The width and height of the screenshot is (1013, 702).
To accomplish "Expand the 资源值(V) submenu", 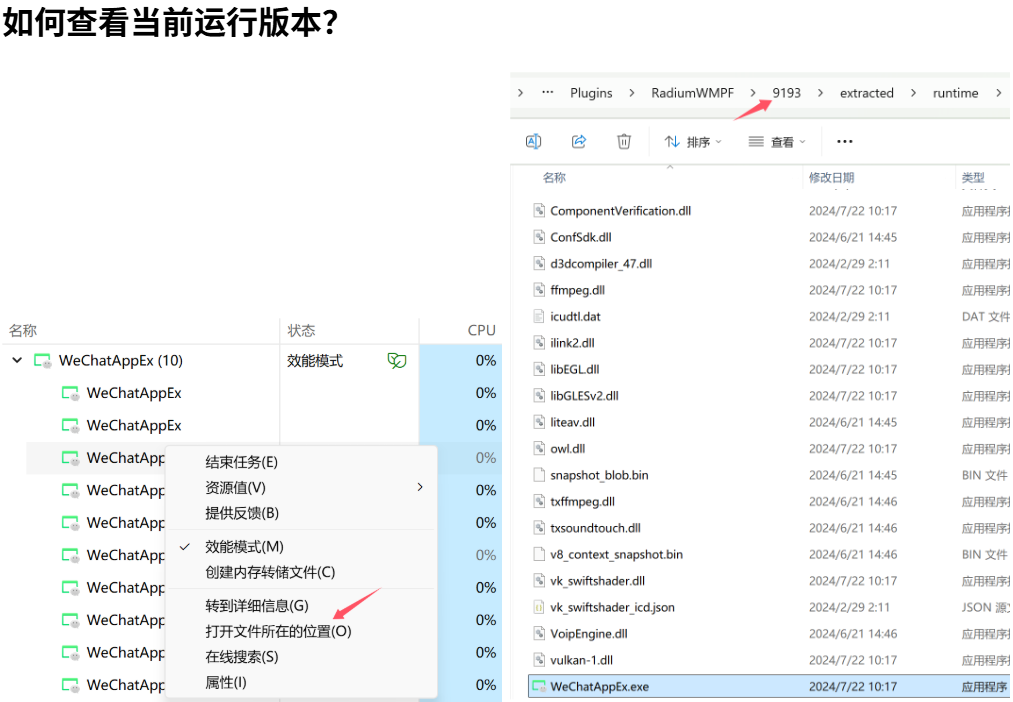I will 235,488.
